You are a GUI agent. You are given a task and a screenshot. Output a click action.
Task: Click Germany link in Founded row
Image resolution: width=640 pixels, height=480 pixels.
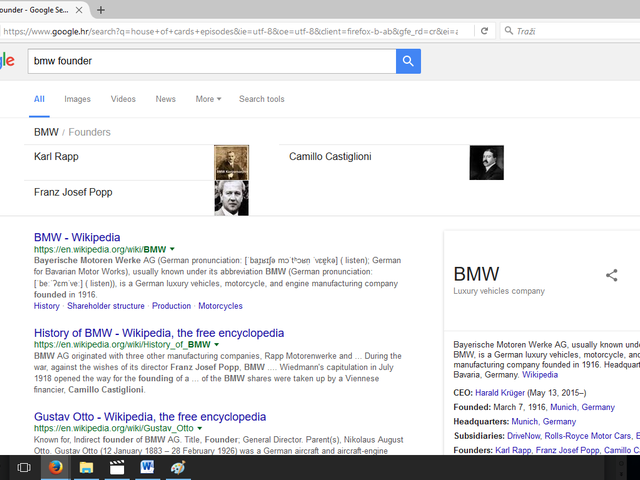(x=598, y=407)
